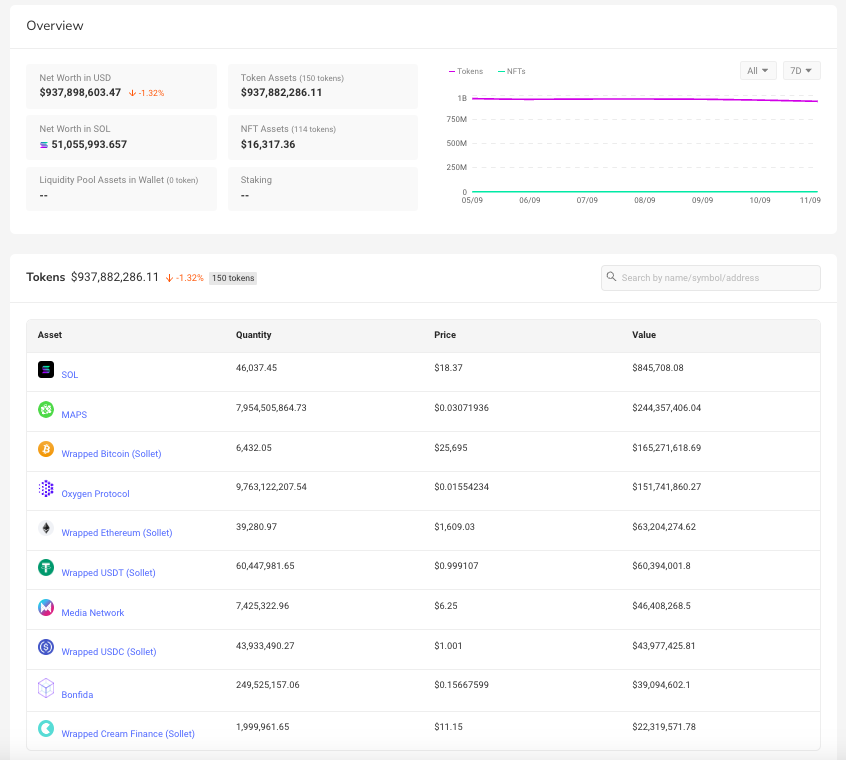Click the Media Network icon

click(x=46, y=608)
